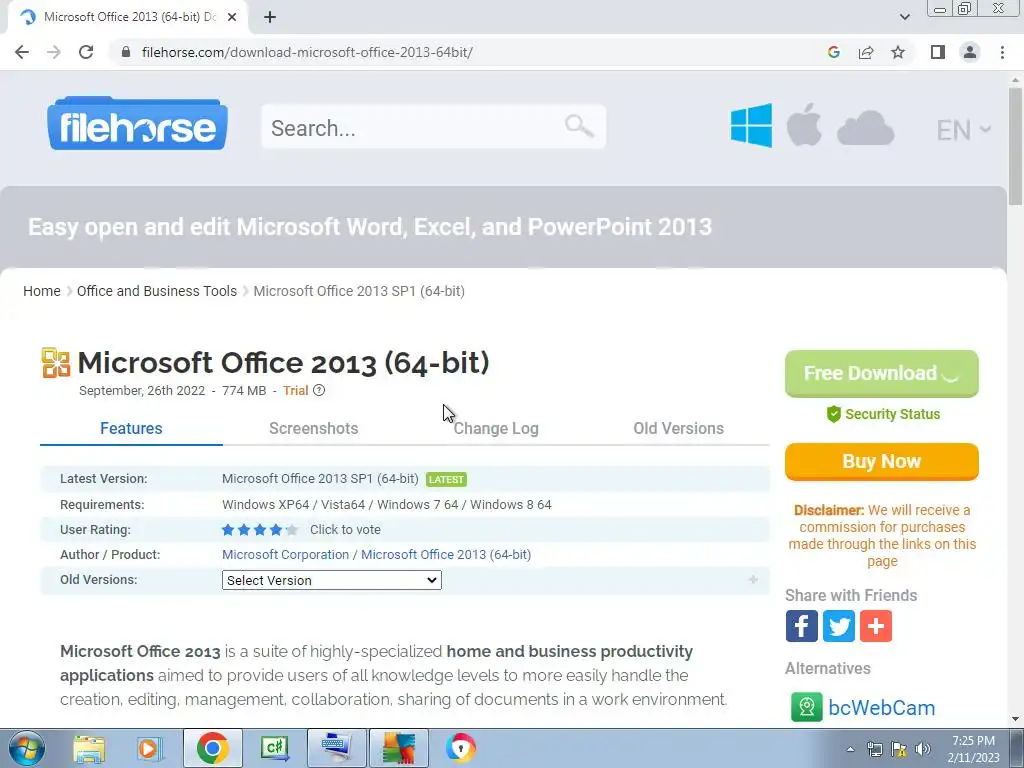Click the Trial info question mark
Screen dimensions: 1024x768
[319, 391]
